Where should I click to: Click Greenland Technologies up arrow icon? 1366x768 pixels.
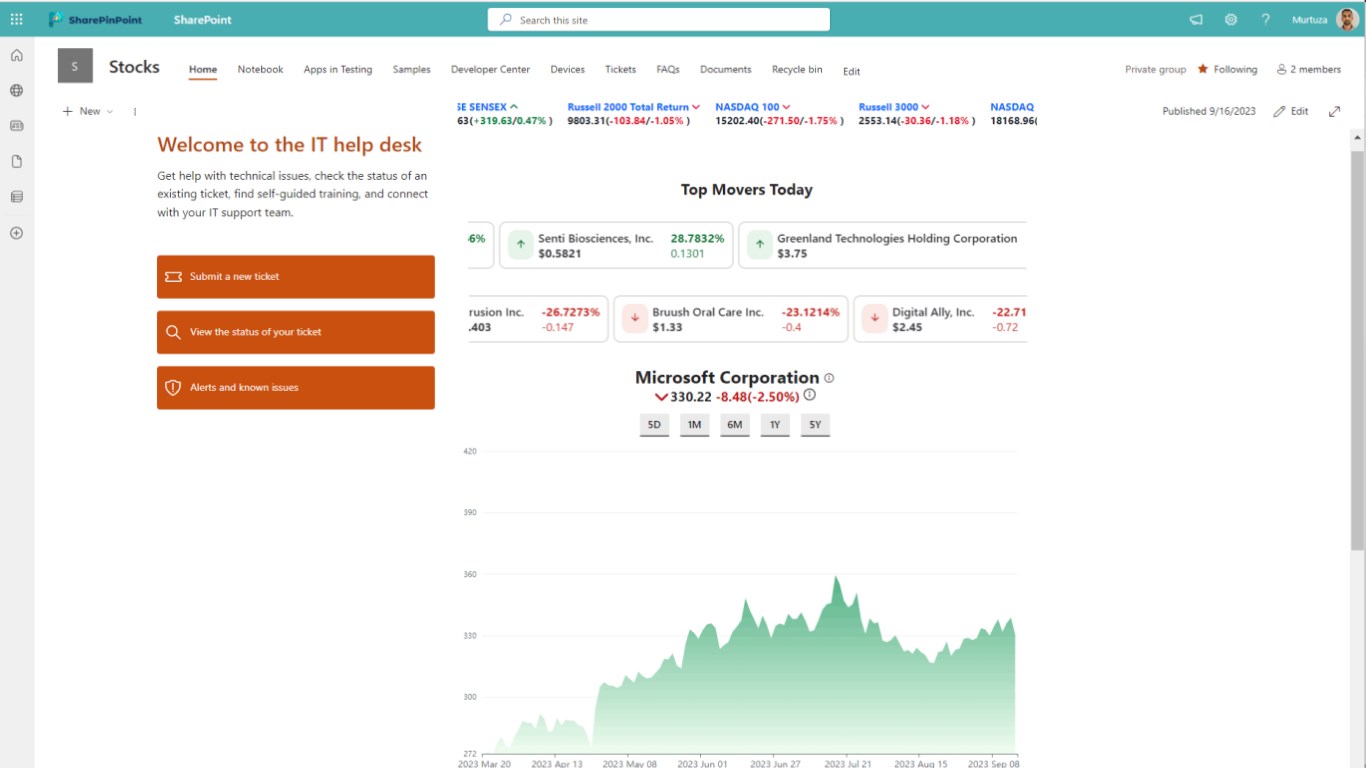click(x=759, y=245)
